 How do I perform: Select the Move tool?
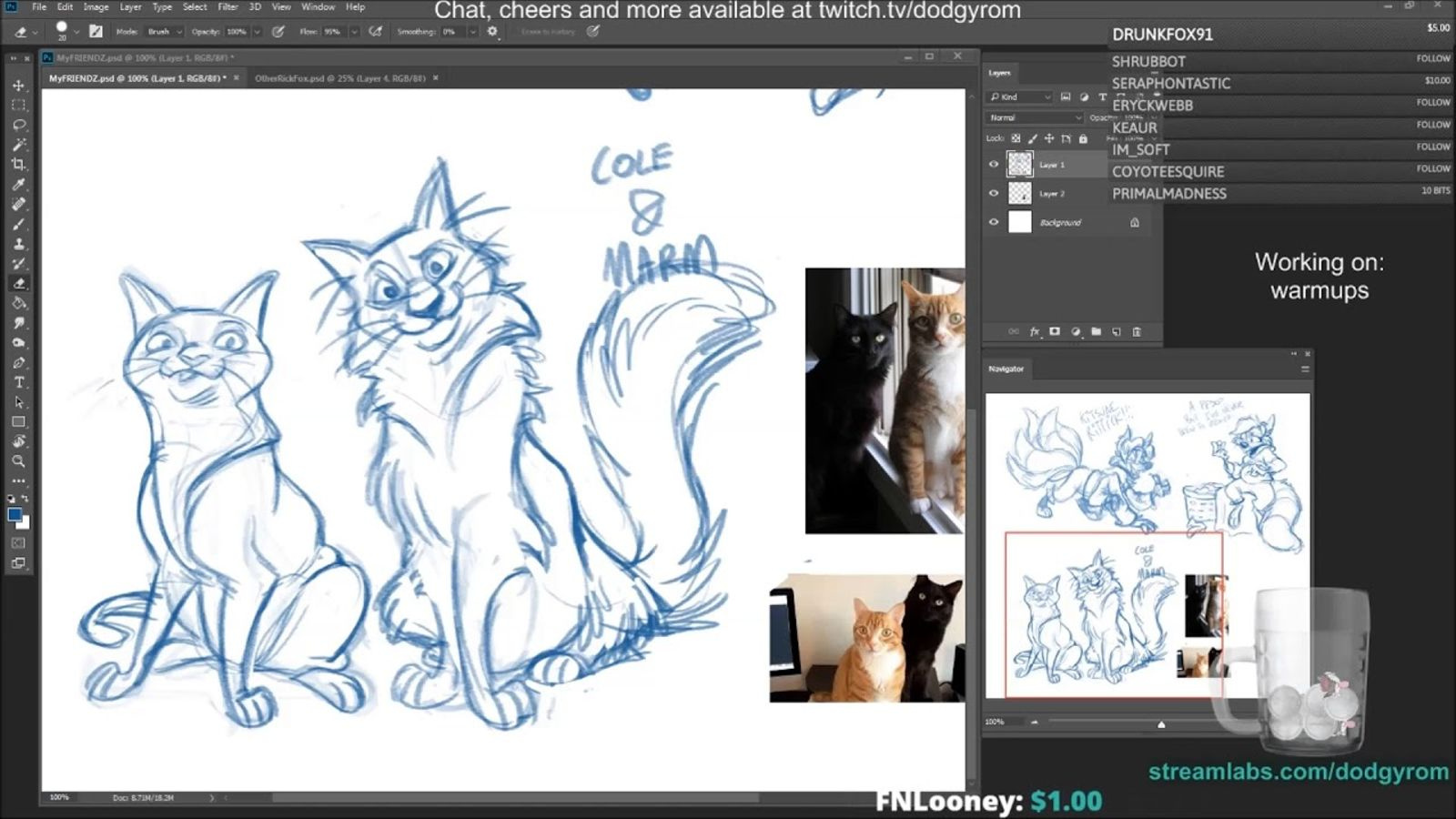18,86
